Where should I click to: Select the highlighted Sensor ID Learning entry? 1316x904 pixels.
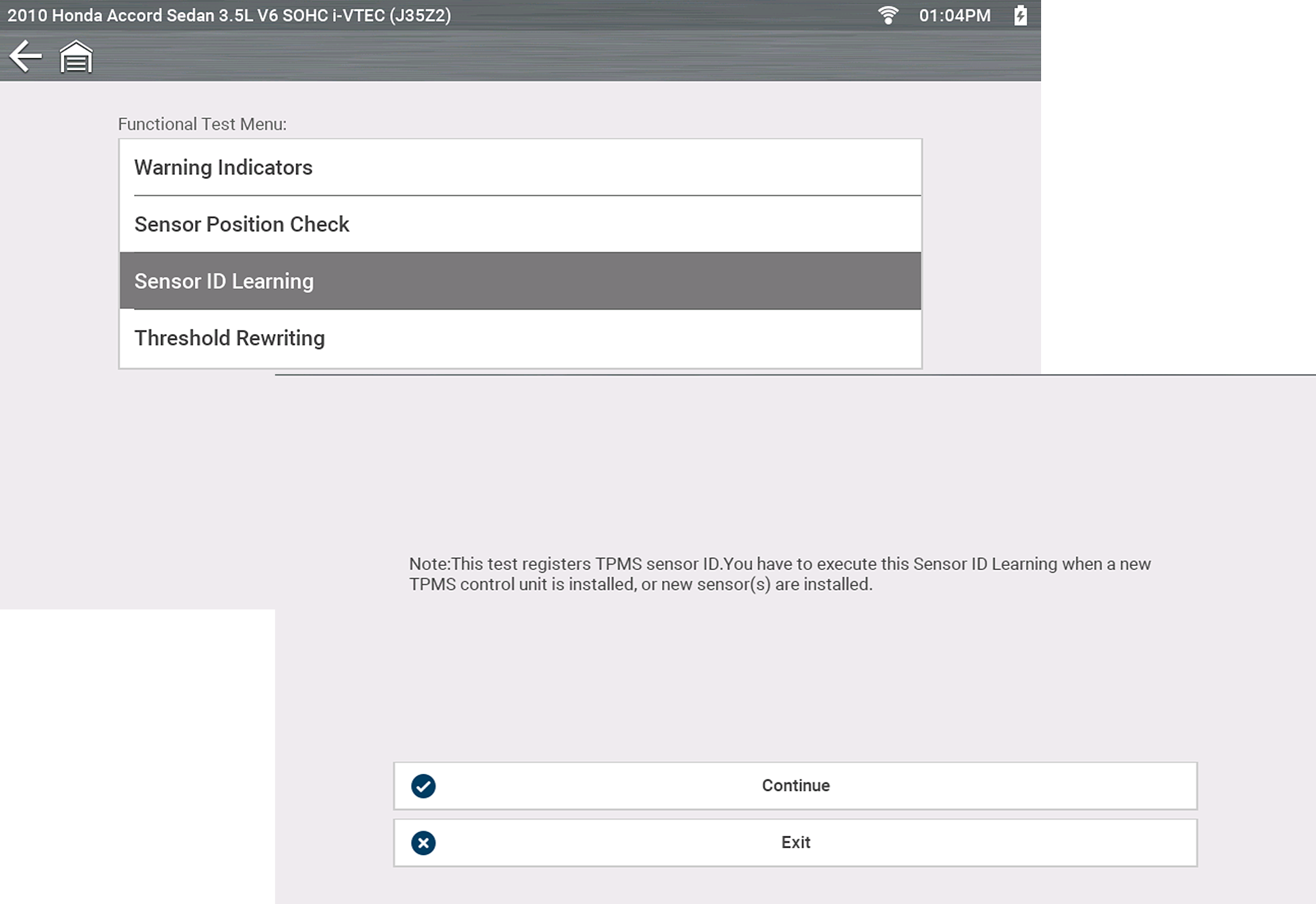click(224, 281)
